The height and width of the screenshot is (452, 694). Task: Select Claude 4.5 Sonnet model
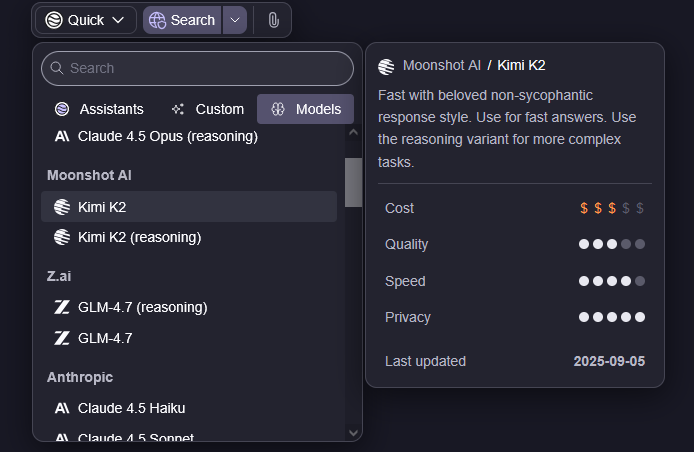135,437
